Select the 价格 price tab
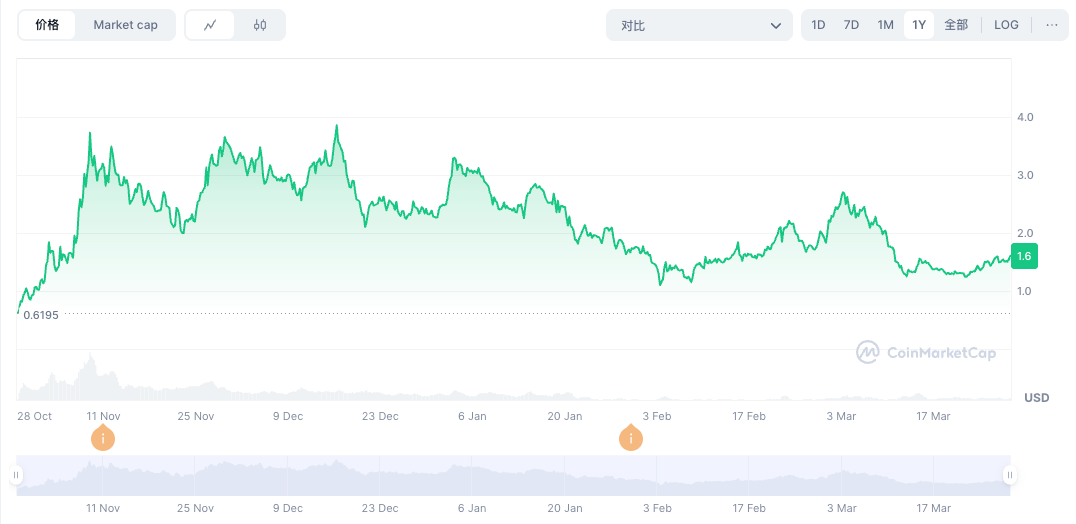The width and height of the screenshot is (1076, 524). click(x=47, y=25)
